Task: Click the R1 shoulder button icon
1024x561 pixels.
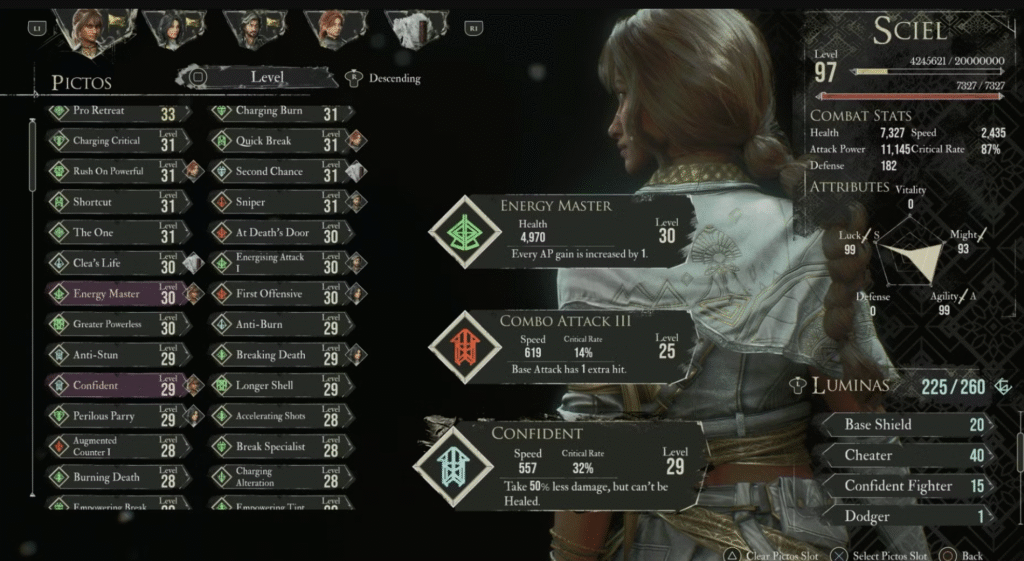Action: coord(473,28)
